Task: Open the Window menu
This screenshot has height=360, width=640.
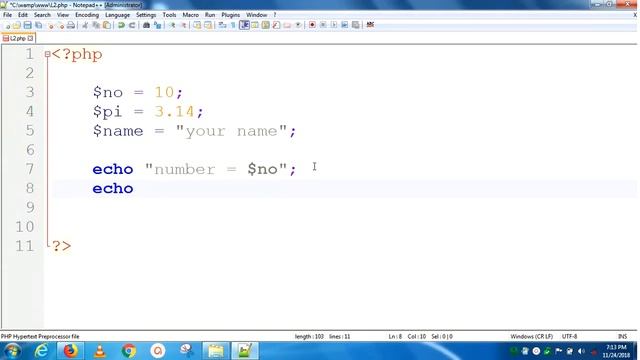Action: coord(256,15)
